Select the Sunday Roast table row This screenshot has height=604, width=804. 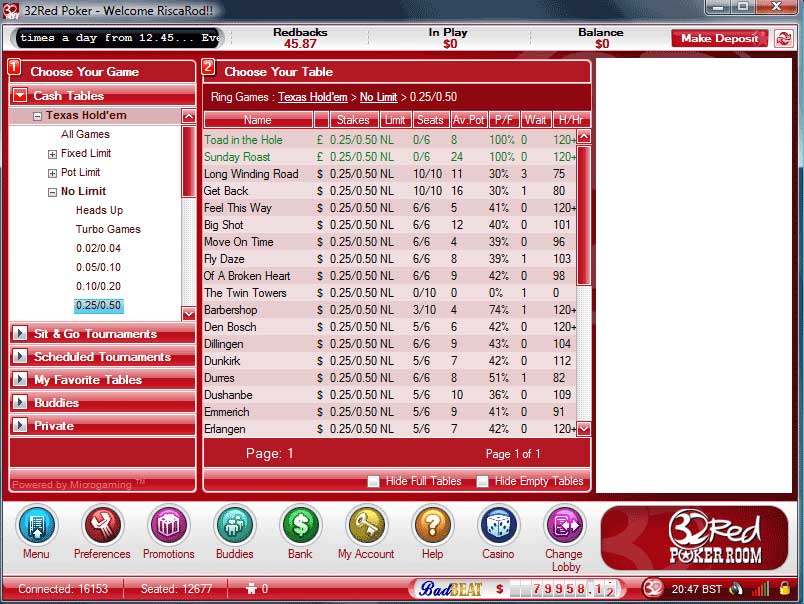tap(390, 156)
